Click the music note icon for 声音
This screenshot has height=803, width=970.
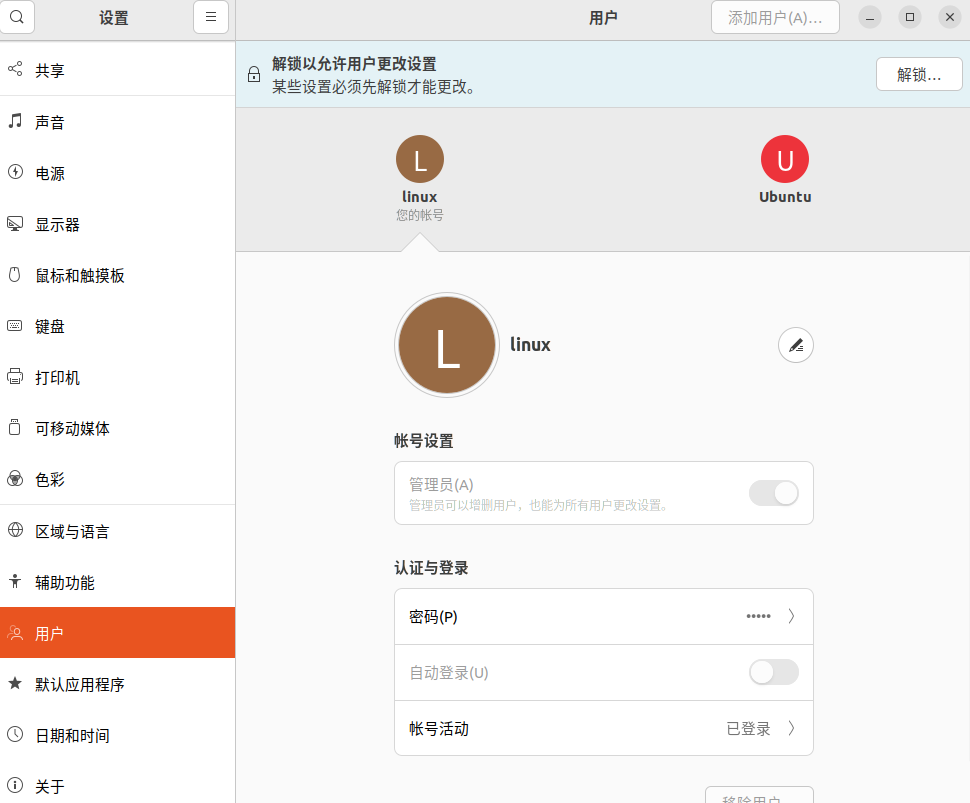(15, 121)
